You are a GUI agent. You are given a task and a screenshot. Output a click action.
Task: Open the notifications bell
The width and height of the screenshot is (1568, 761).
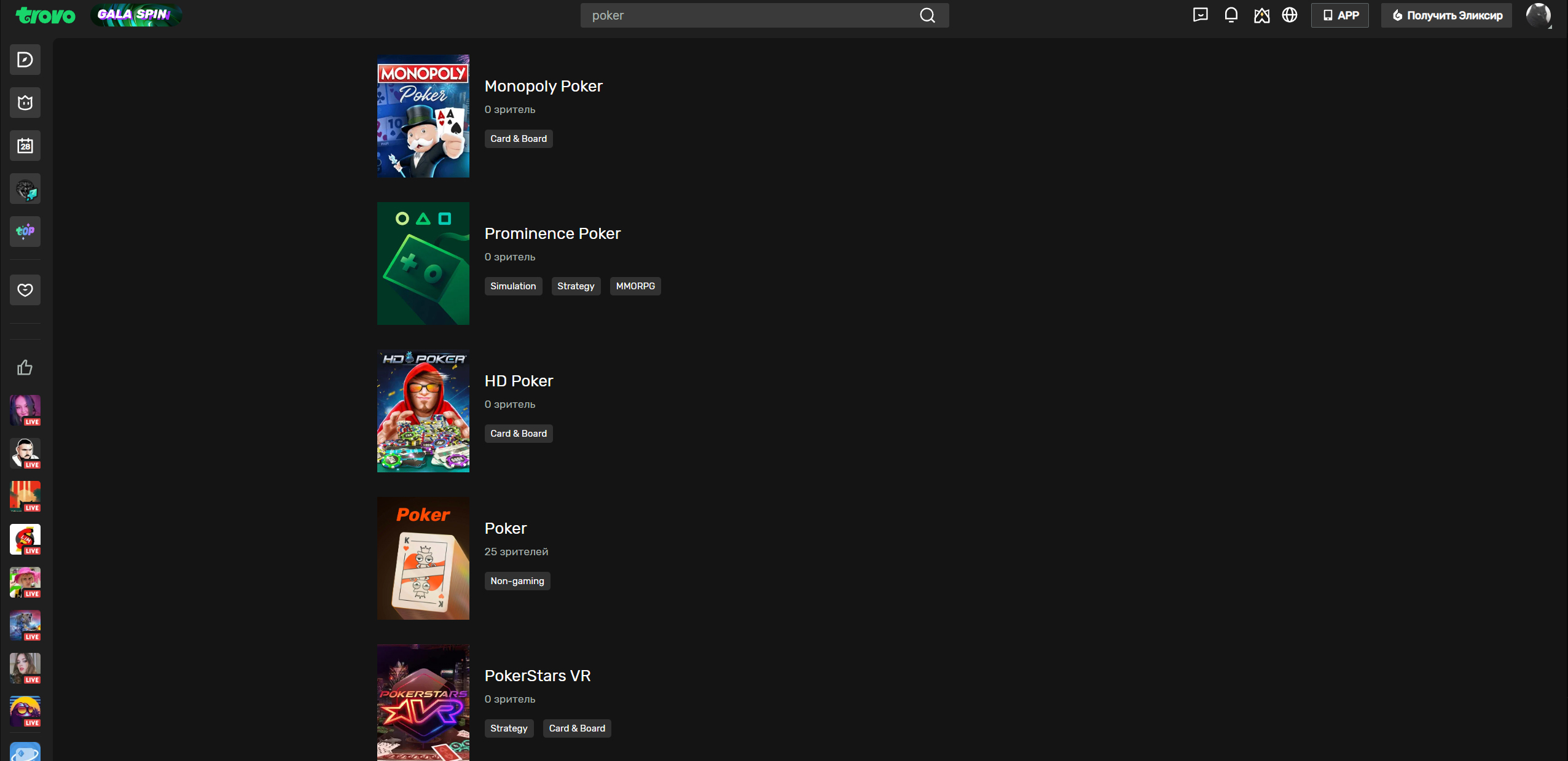(1231, 15)
